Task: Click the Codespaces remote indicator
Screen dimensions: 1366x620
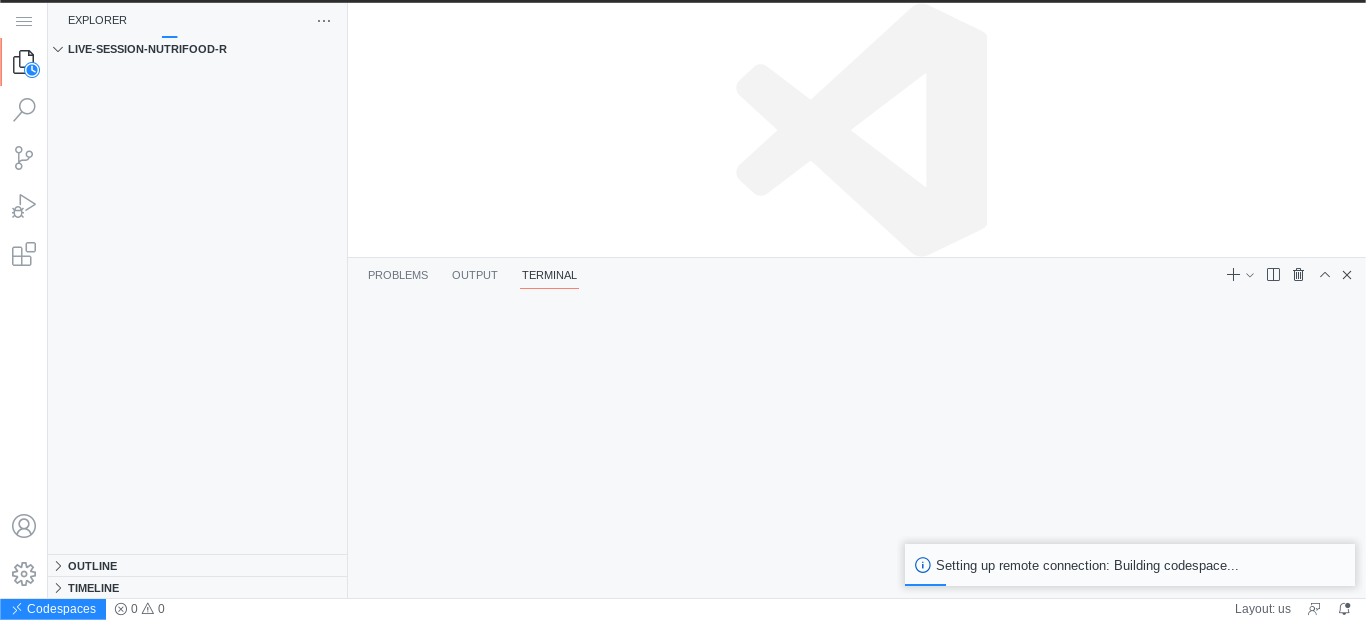Action: tap(53, 609)
